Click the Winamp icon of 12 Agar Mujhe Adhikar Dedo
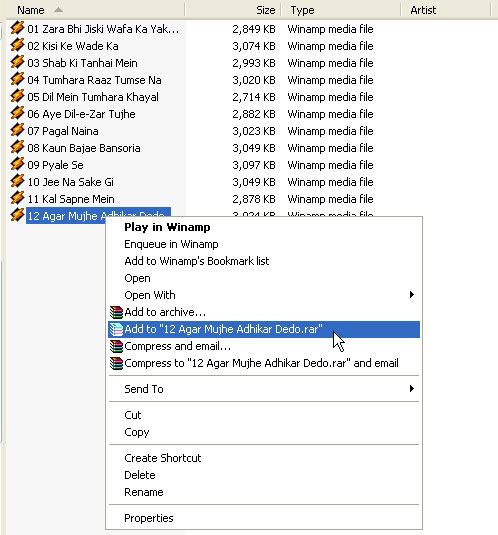The height and width of the screenshot is (535, 498). click(x=17, y=215)
